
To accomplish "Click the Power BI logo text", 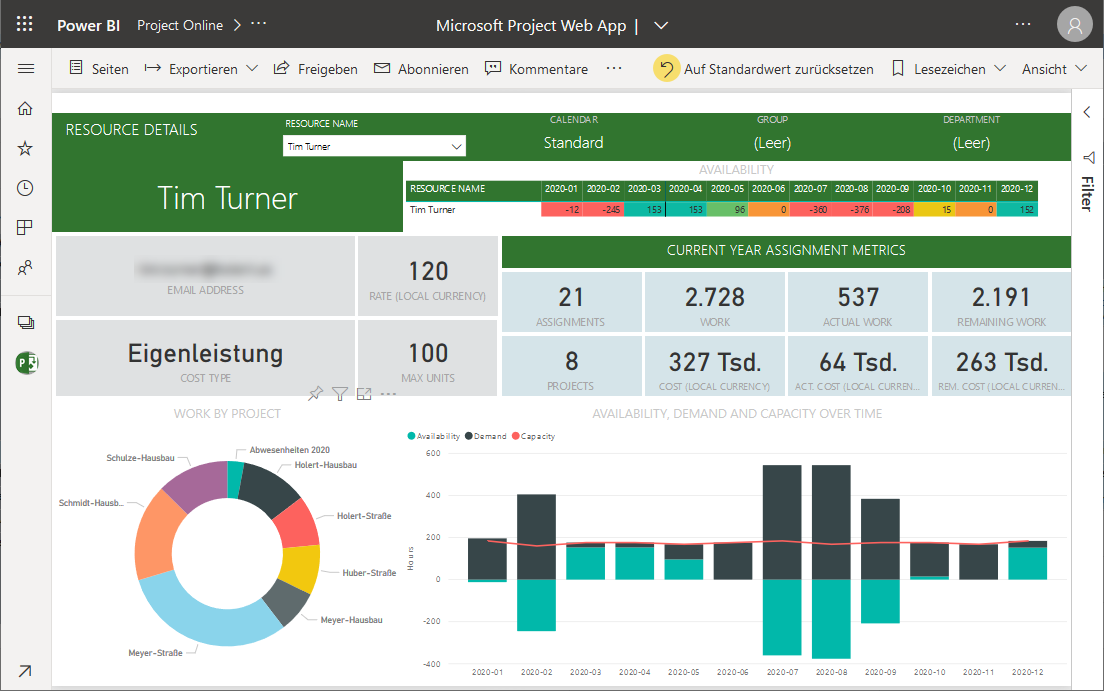I will coord(88,25).
